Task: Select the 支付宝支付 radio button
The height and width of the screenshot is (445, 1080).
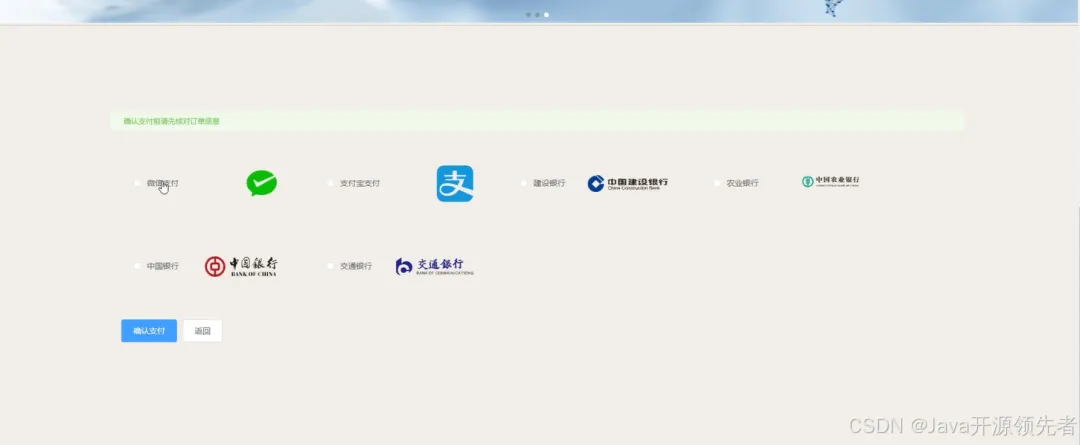Action: (330, 183)
